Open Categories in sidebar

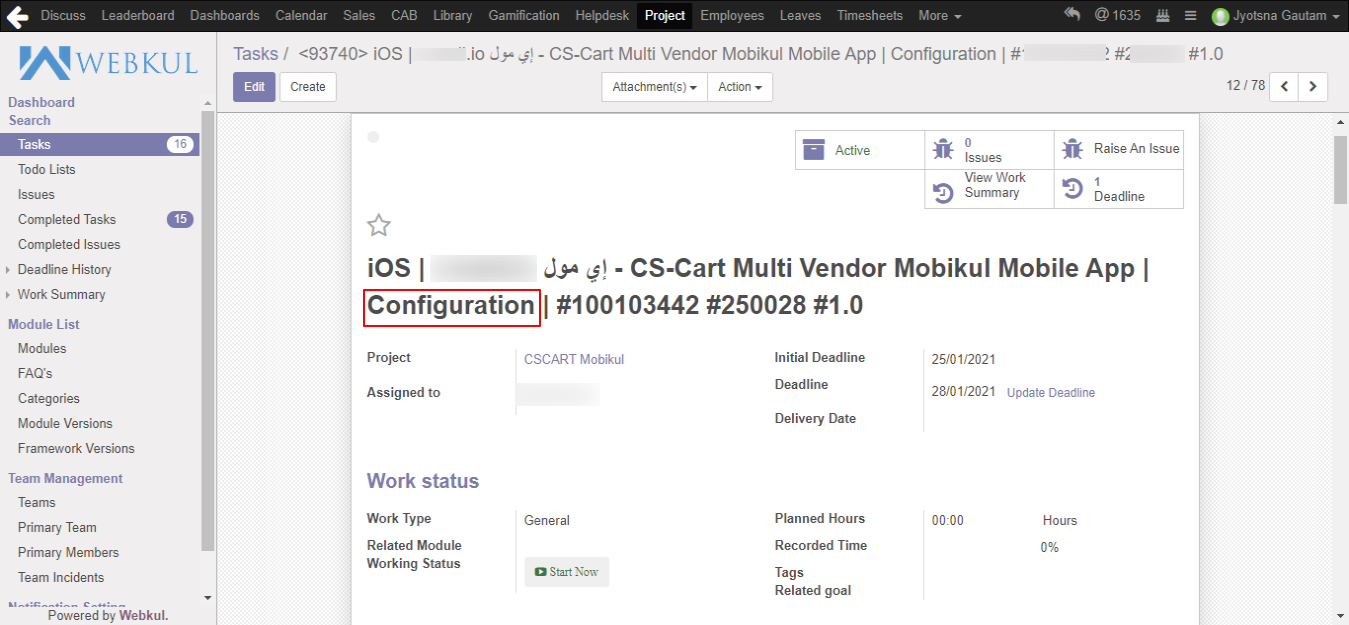pyautogui.click(x=49, y=398)
